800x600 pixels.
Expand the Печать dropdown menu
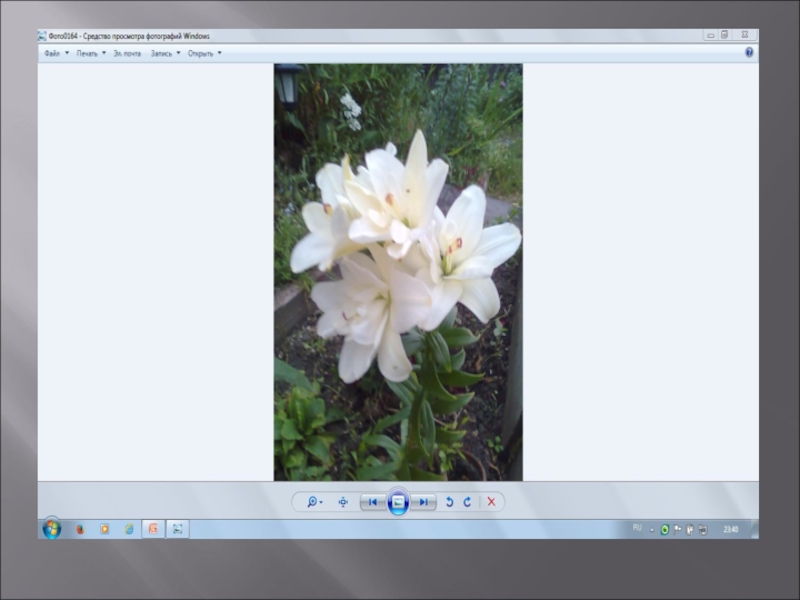pos(90,53)
